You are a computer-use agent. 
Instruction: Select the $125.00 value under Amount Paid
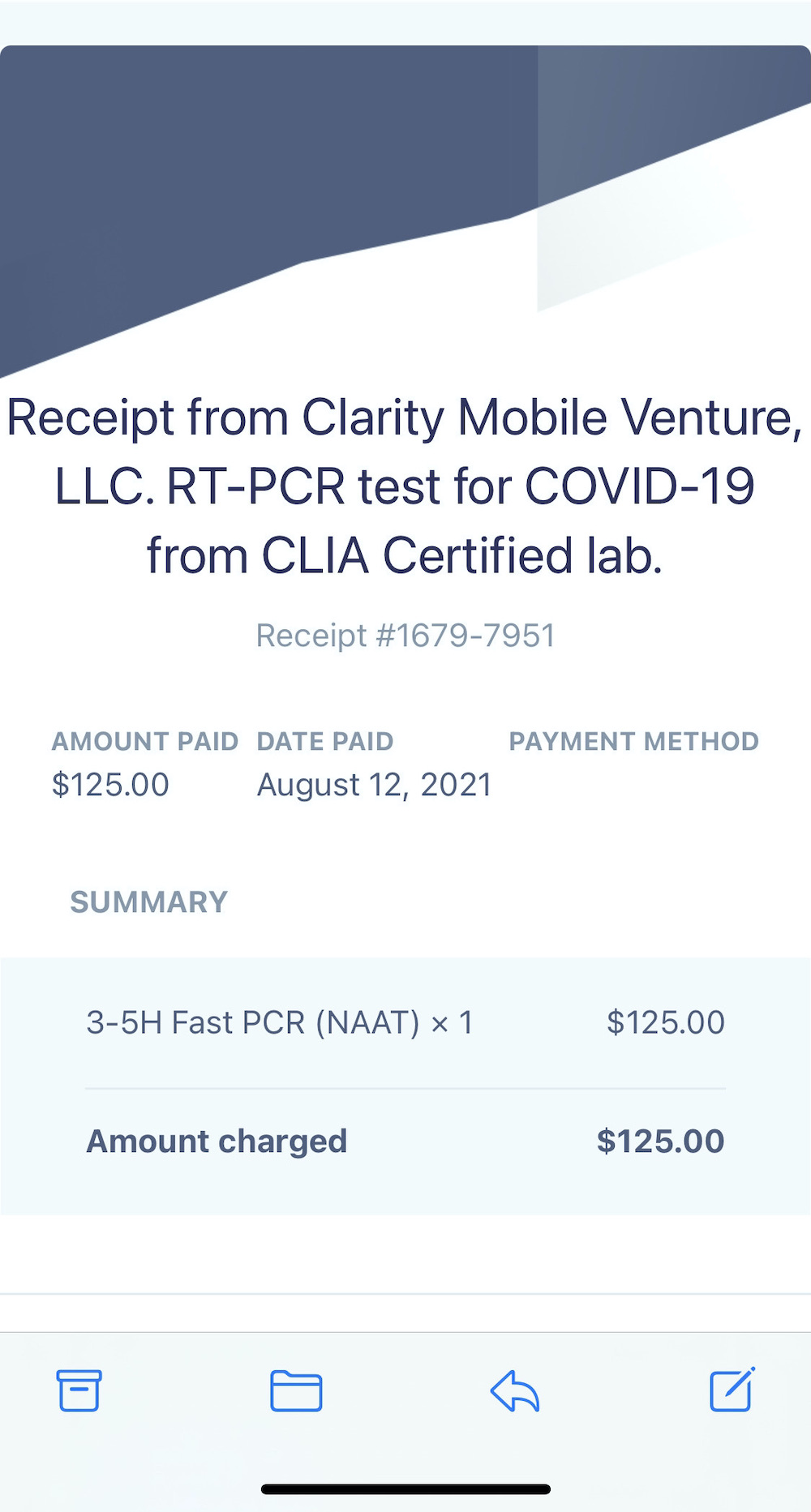point(110,785)
